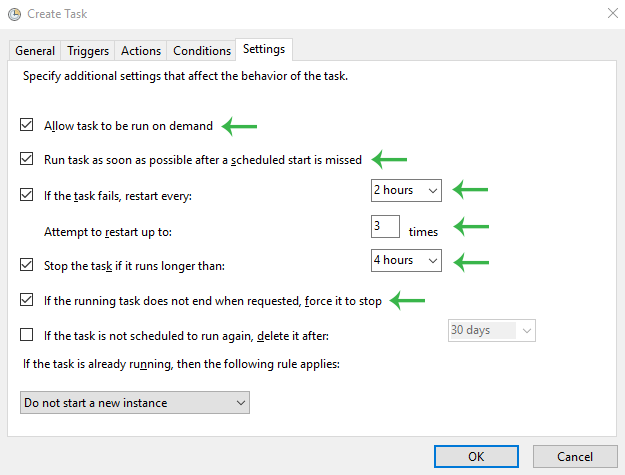The image size is (625, 475).
Task: Close the Create Task dialog window
Action: click(x=612, y=14)
